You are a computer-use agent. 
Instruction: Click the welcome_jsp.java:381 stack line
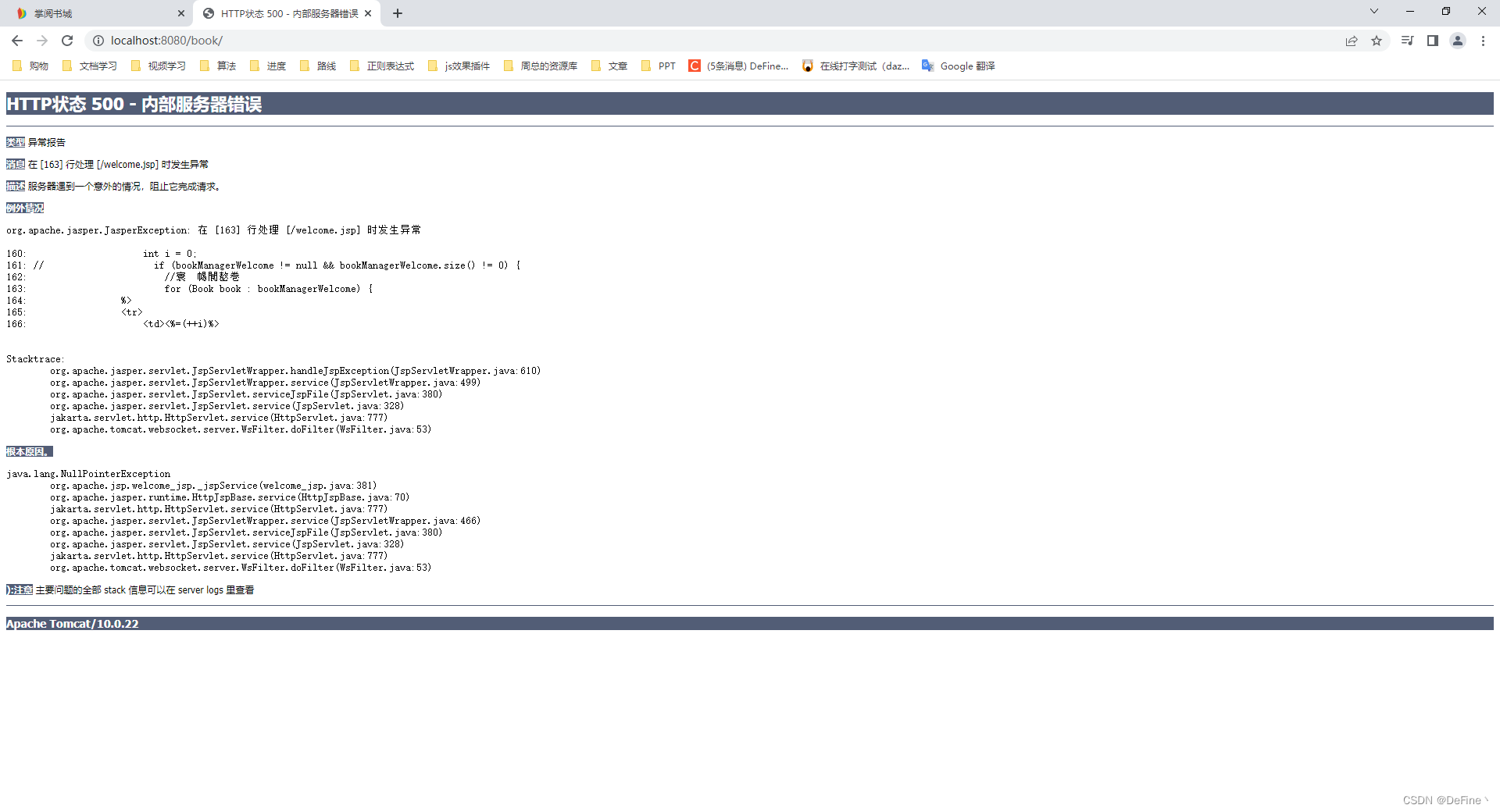213,486
